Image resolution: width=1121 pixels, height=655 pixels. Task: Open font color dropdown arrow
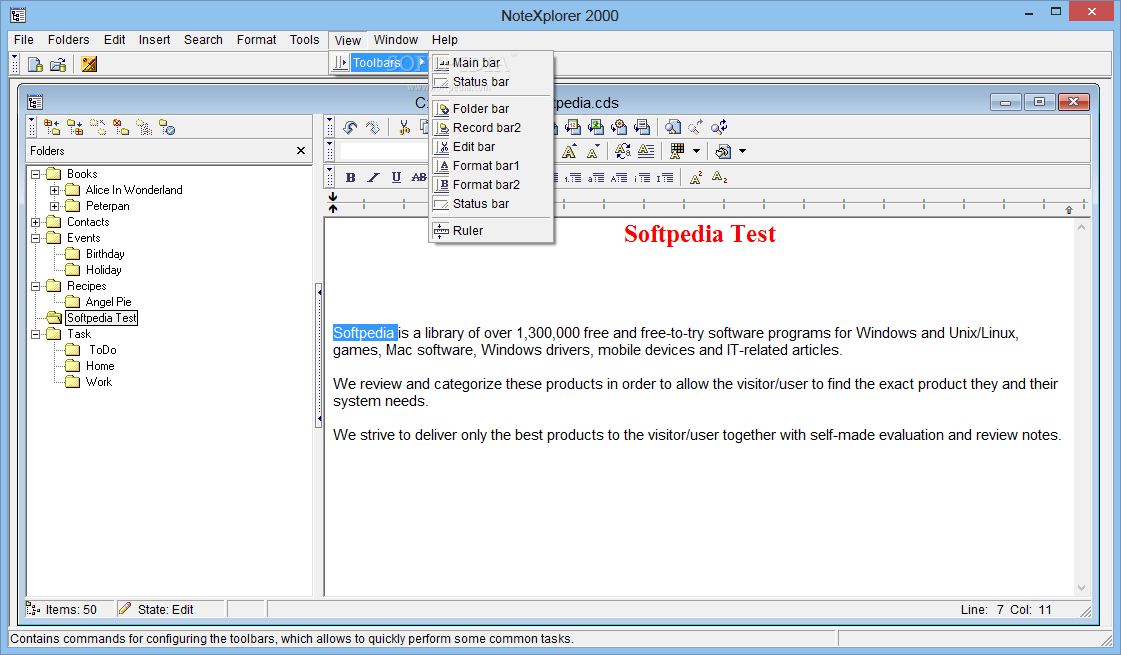pos(696,151)
